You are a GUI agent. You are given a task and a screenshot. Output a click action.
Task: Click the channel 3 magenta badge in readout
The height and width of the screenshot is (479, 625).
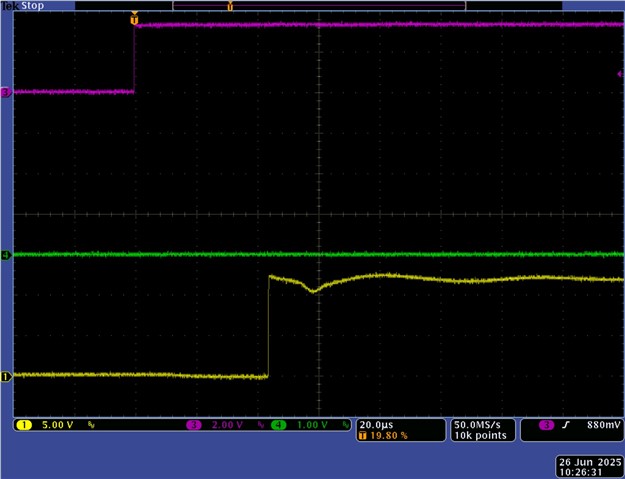coord(194,425)
